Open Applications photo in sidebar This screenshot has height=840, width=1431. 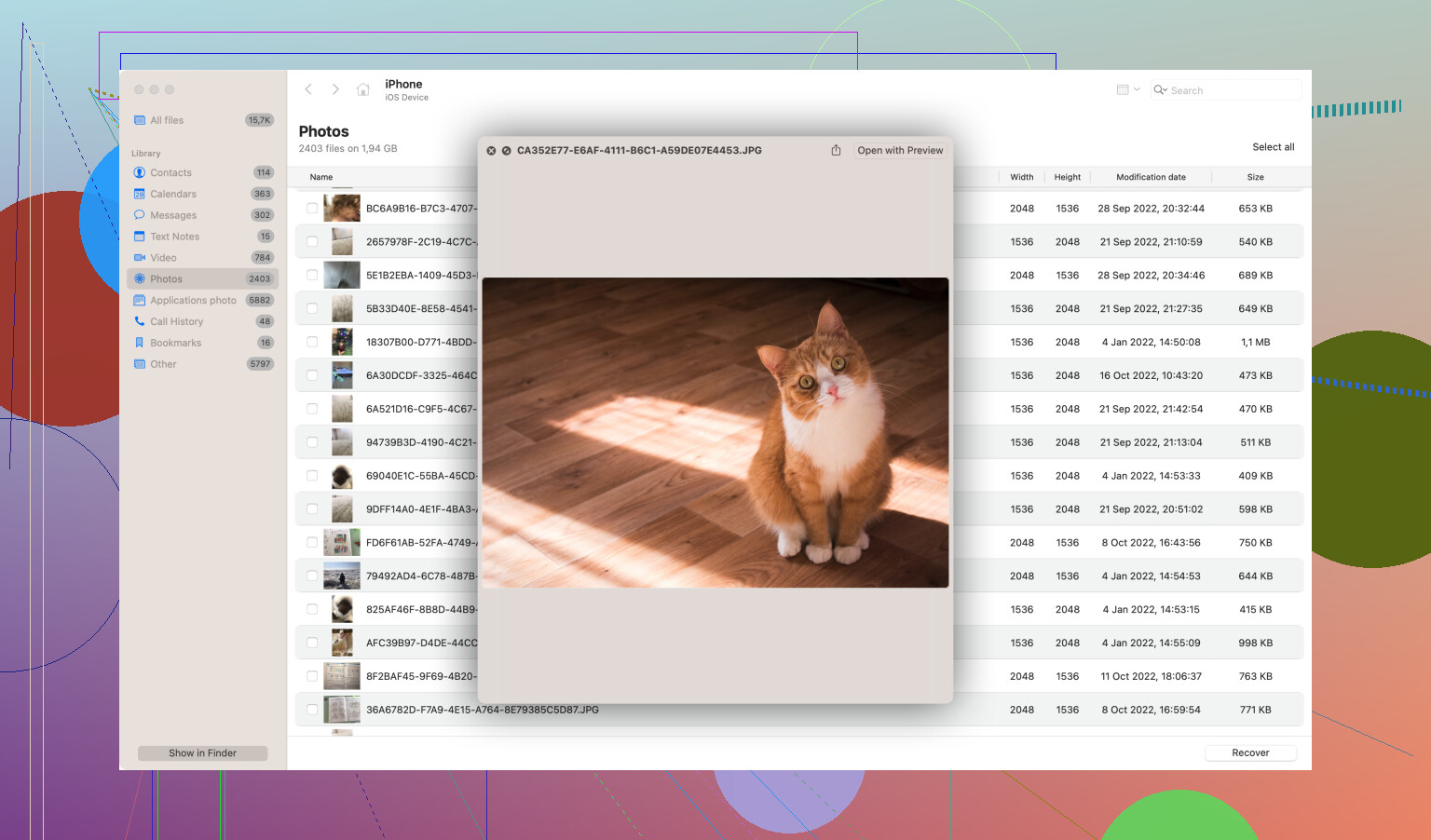pyautogui.click(x=203, y=300)
